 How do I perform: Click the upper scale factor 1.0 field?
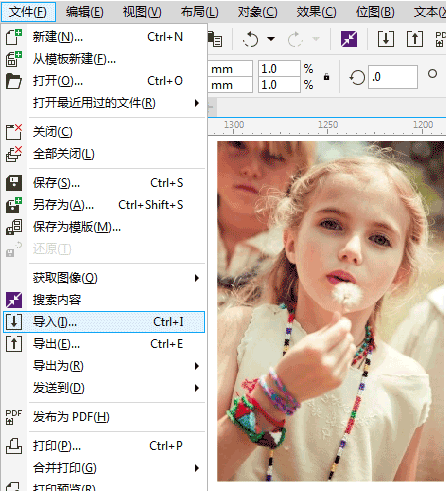pos(279,69)
